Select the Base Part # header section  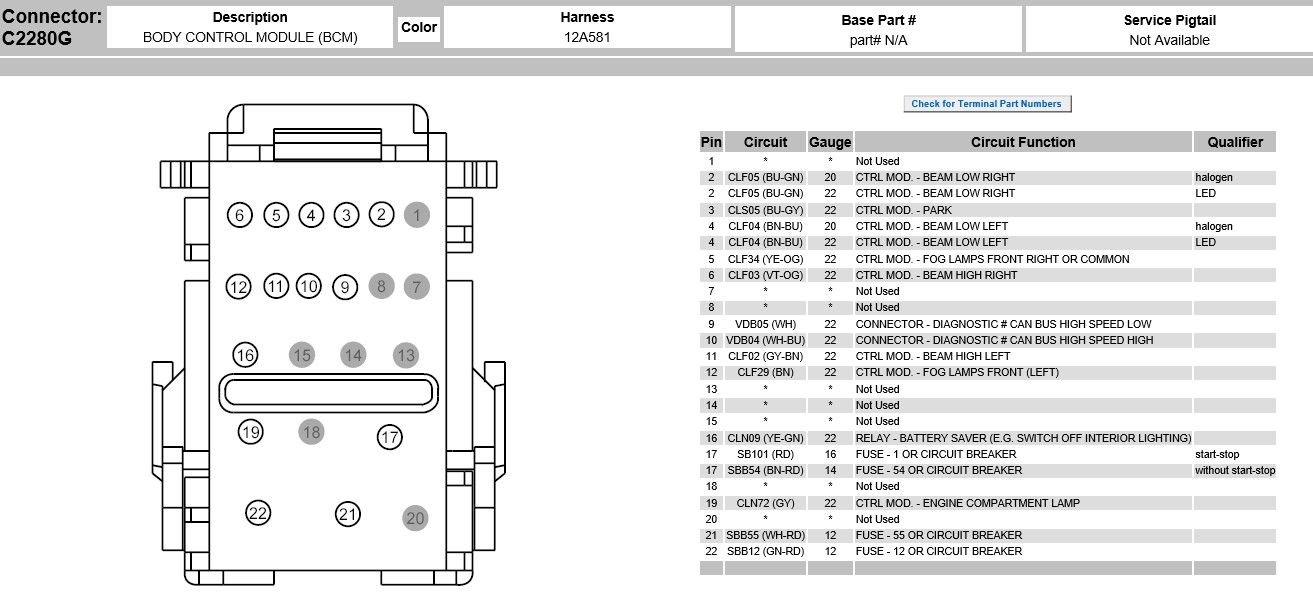point(878,28)
